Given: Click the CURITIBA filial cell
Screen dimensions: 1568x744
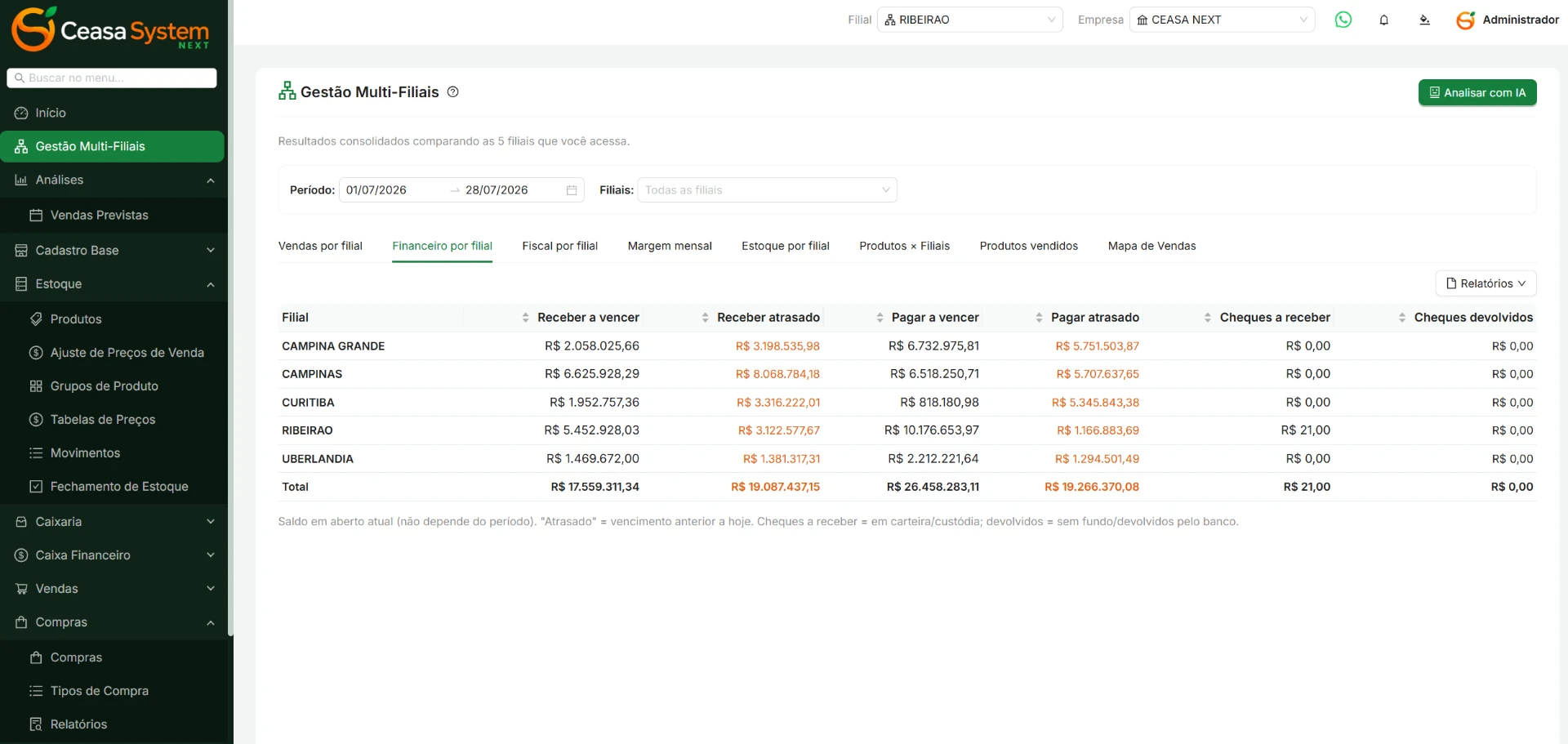Looking at the screenshot, I should tap(308, 403).
